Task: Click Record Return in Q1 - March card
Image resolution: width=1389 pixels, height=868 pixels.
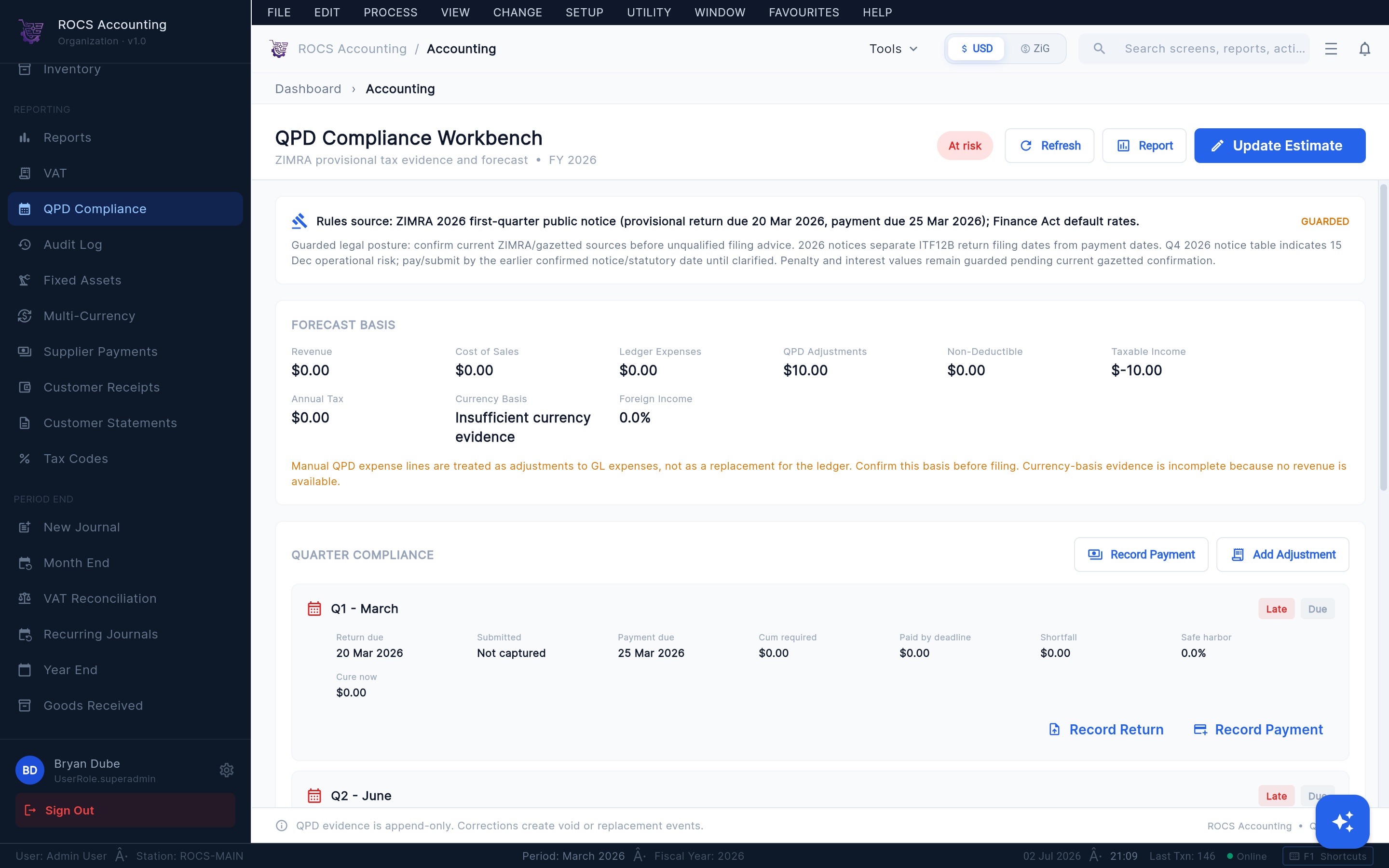Action: 1106,730
